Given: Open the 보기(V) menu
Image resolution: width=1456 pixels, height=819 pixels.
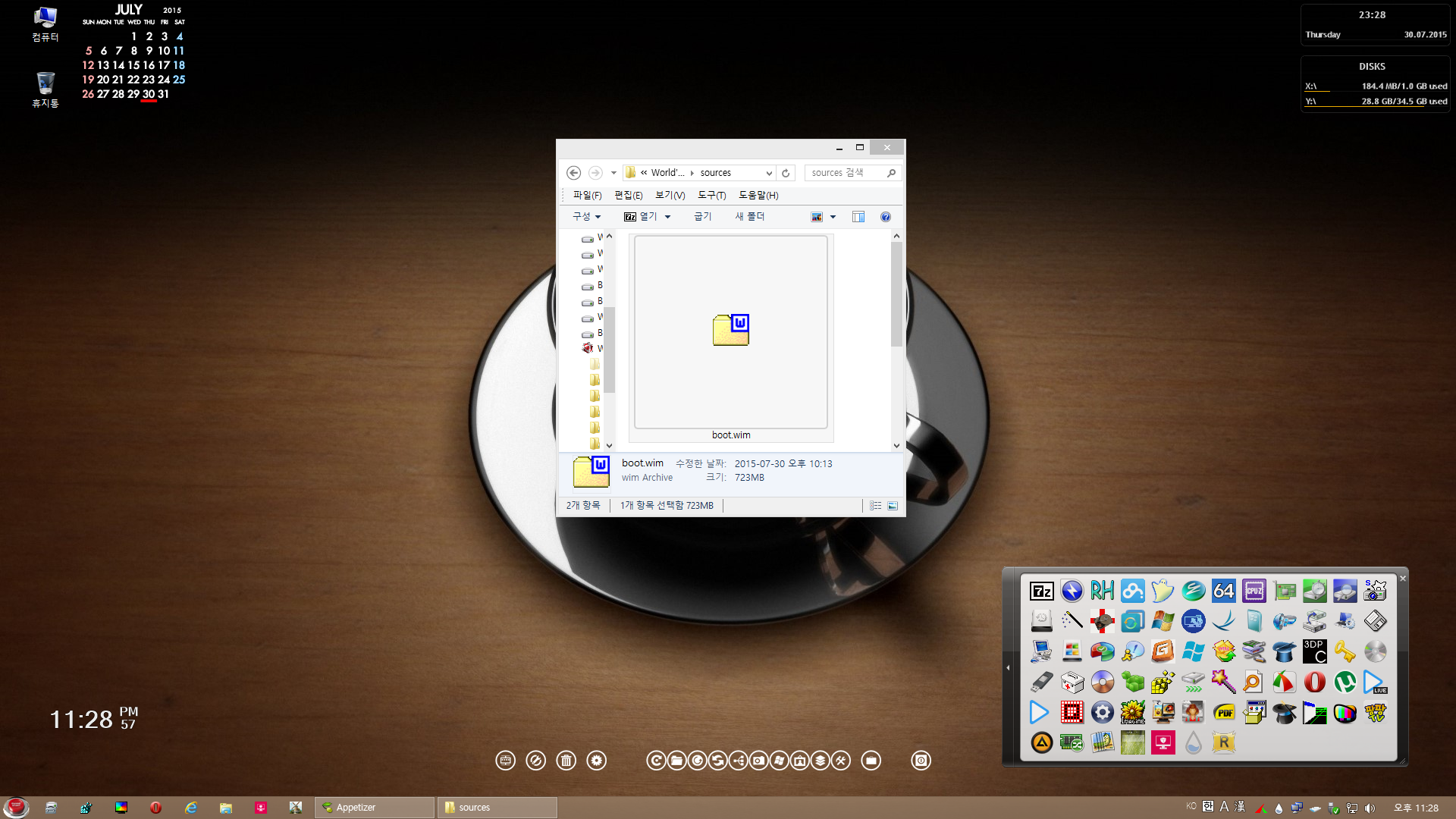Looking at the screenshot, I should (x=670, y=196).
